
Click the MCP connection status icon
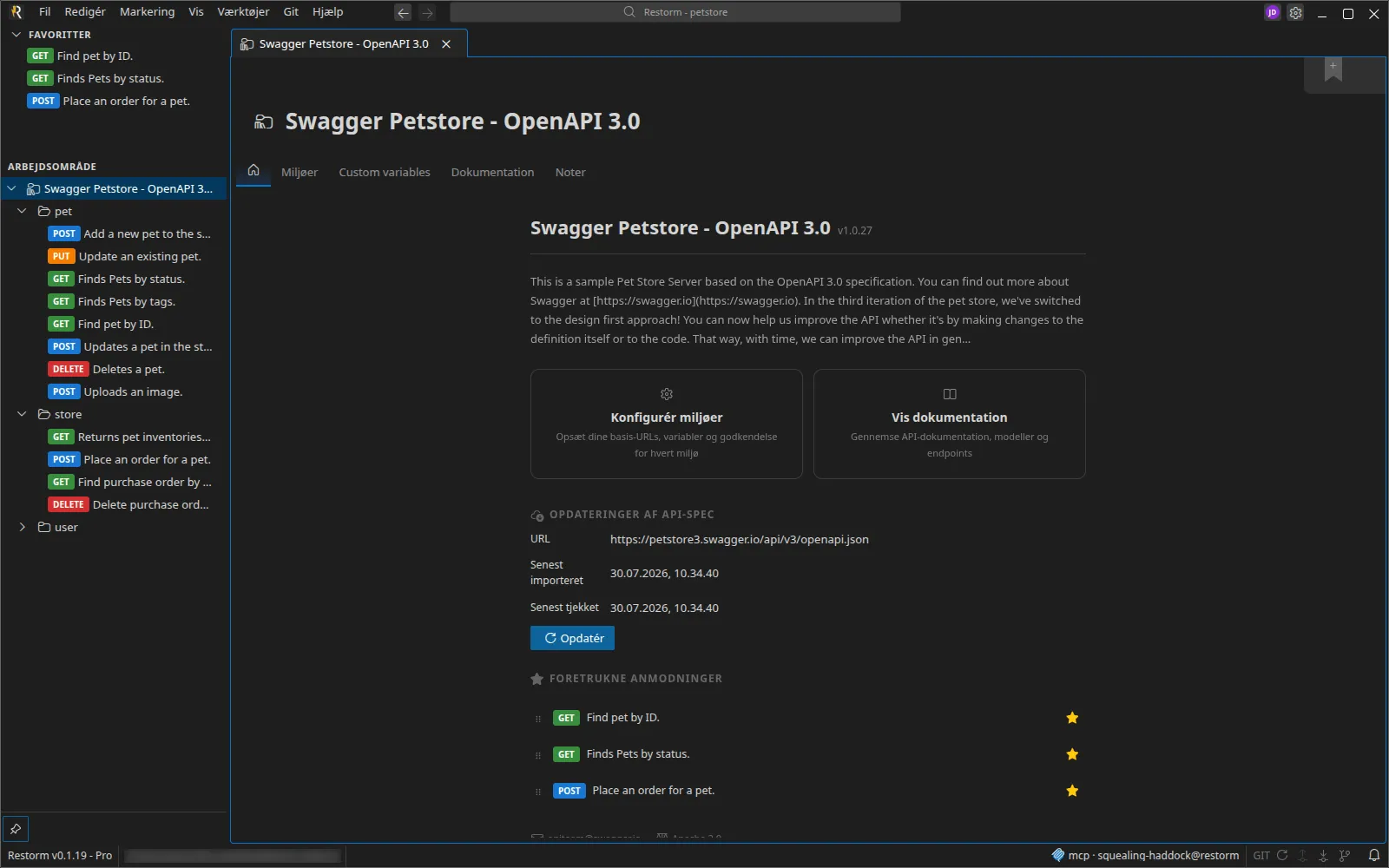point(1057,855)
